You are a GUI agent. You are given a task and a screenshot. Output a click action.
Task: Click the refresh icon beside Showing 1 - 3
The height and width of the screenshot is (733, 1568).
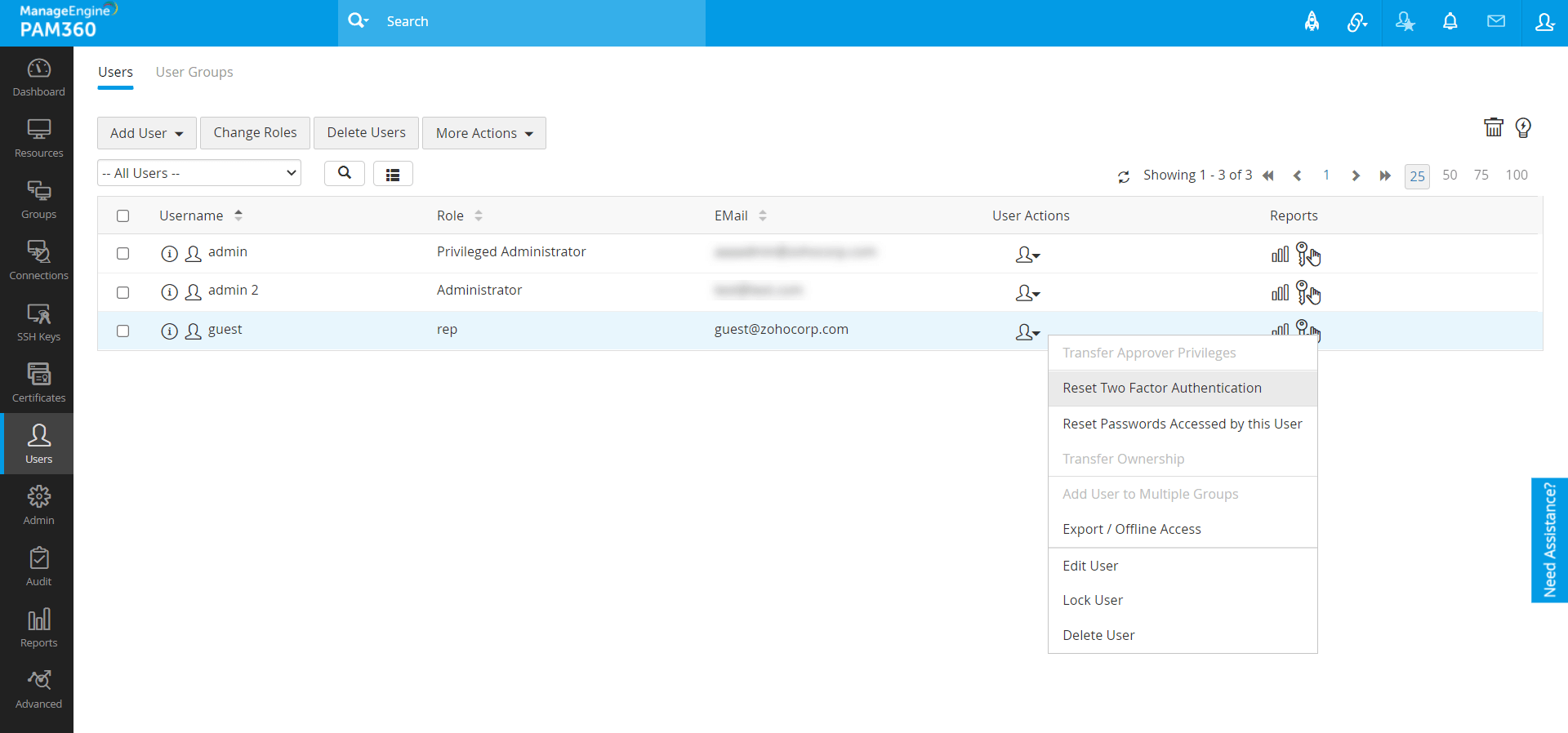tap(1124, 176)
